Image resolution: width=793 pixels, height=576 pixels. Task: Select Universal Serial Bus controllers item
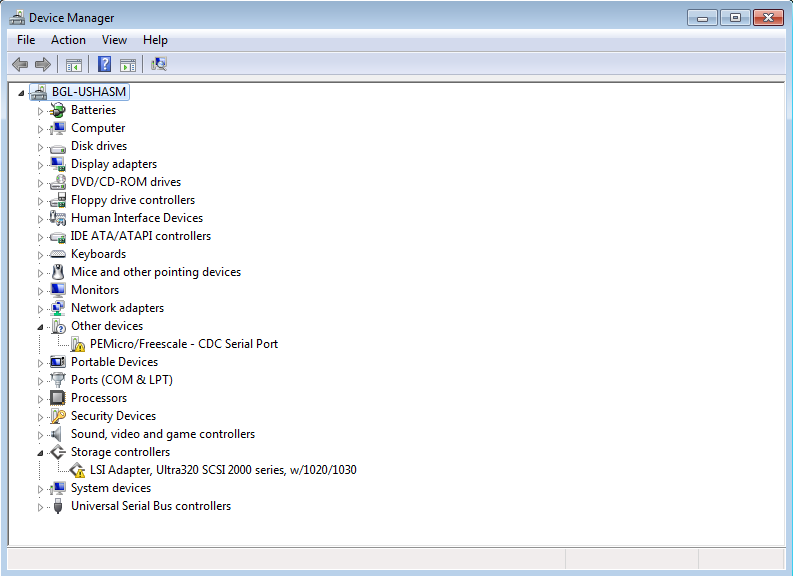(x=150, y=506)
